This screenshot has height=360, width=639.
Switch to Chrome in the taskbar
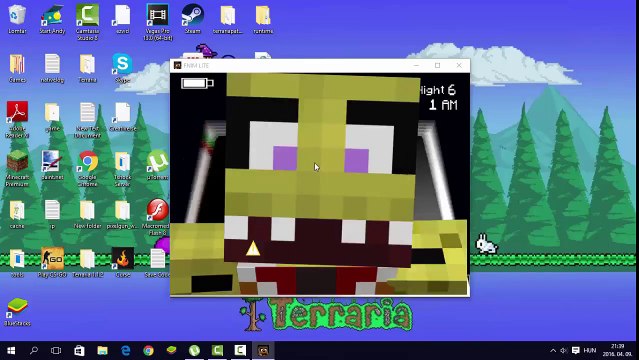[148, 350]
